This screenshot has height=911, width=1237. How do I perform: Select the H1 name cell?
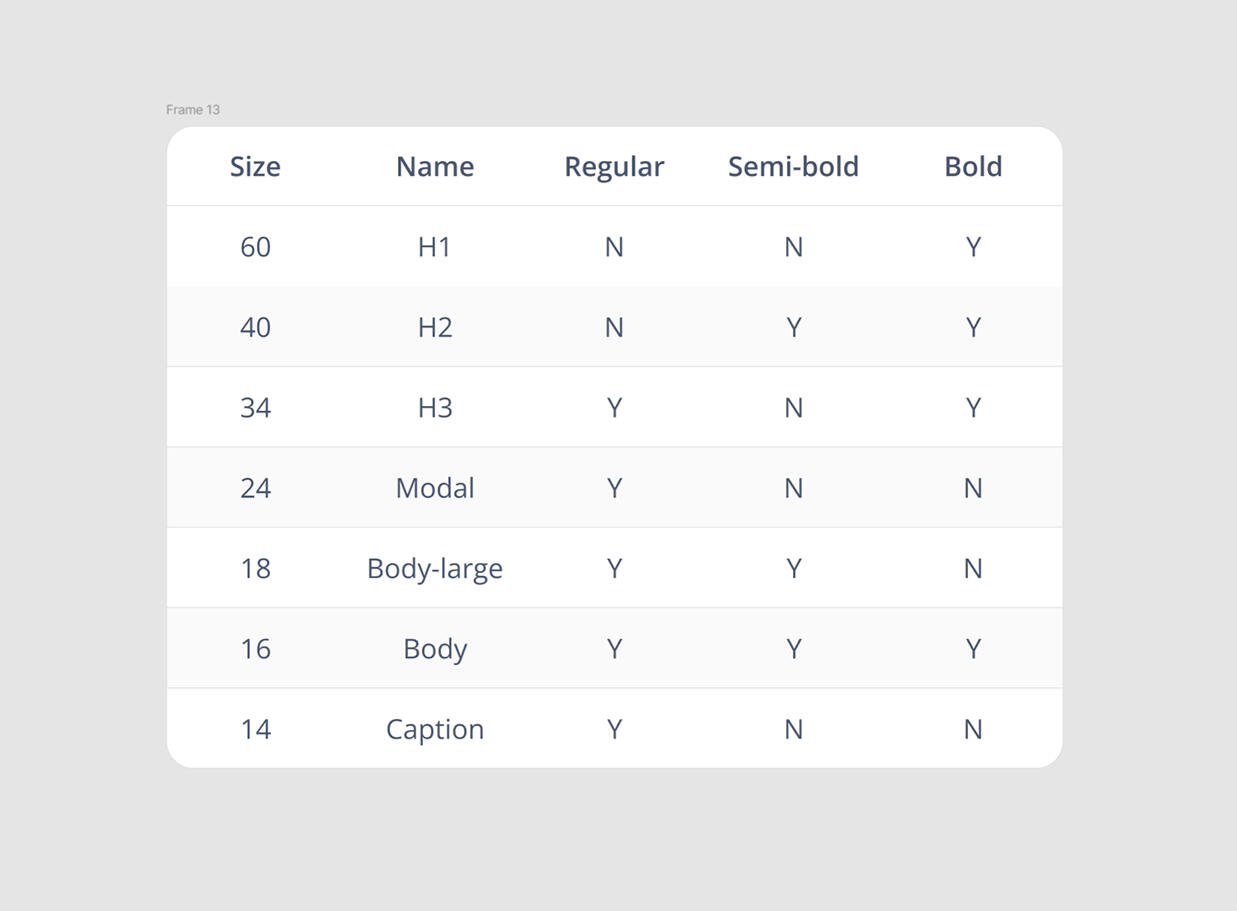(435, 247)
